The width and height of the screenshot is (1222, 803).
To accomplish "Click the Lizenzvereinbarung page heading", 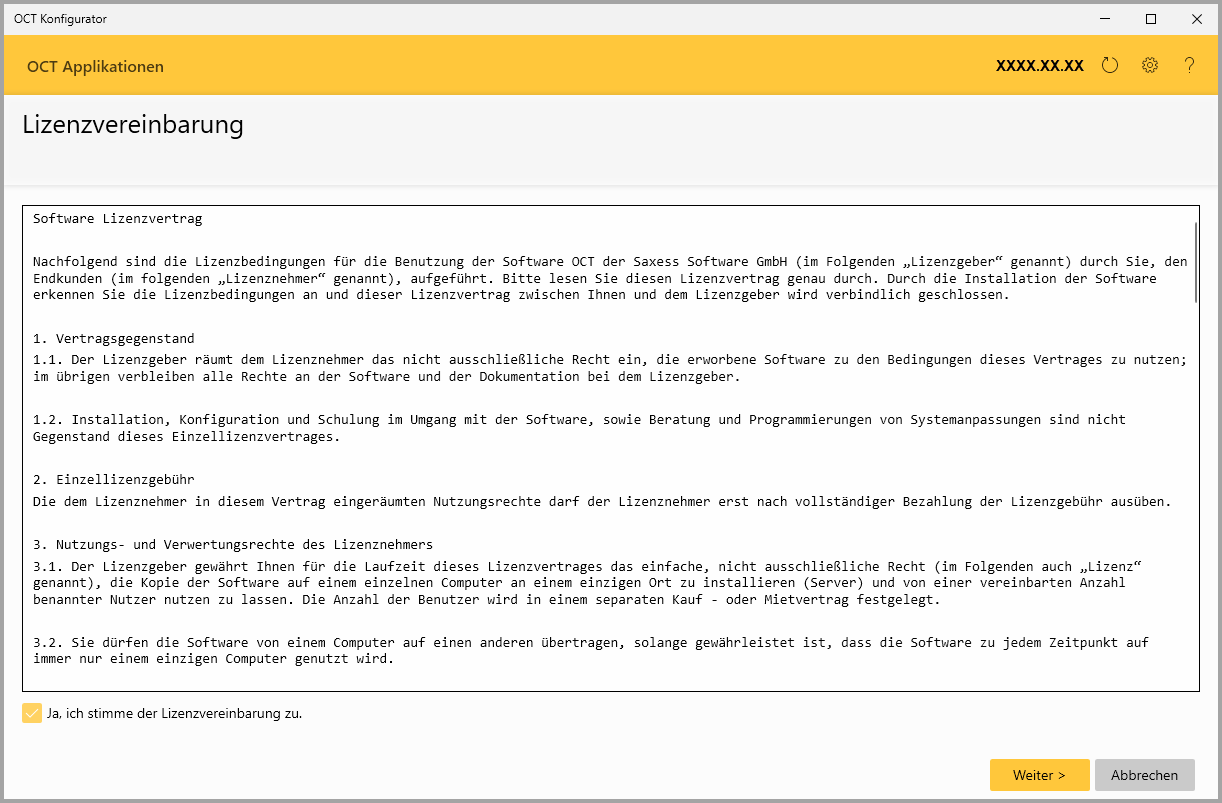I will point(133,125).
